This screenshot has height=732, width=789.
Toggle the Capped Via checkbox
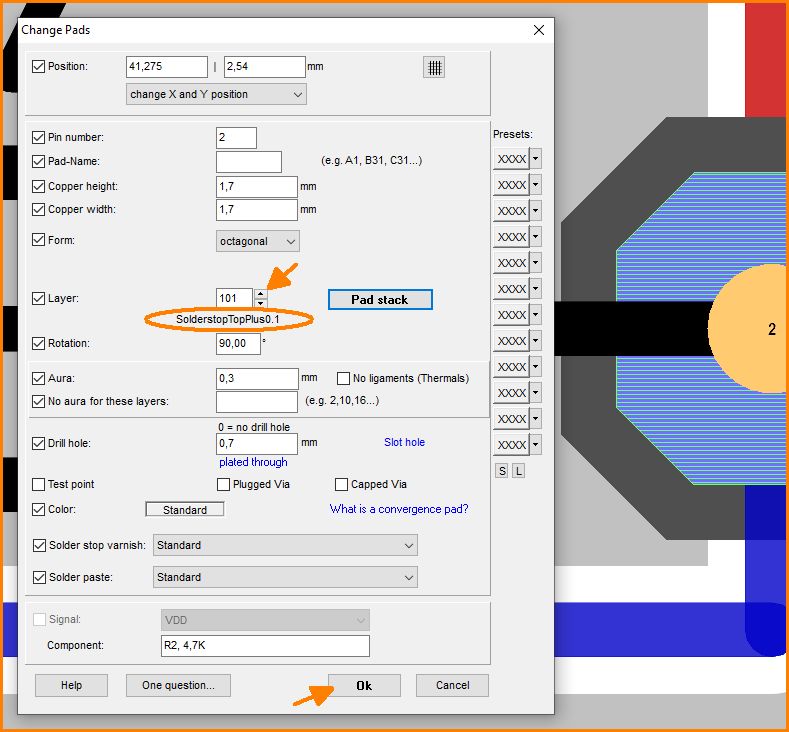[x=341, y=484]
